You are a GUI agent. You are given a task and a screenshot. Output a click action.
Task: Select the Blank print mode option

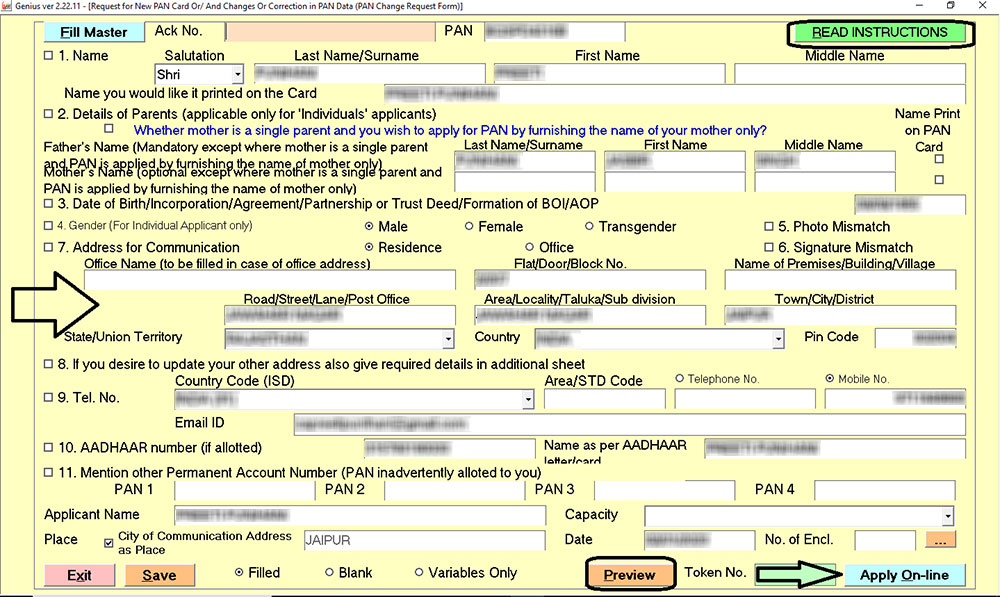331,572
